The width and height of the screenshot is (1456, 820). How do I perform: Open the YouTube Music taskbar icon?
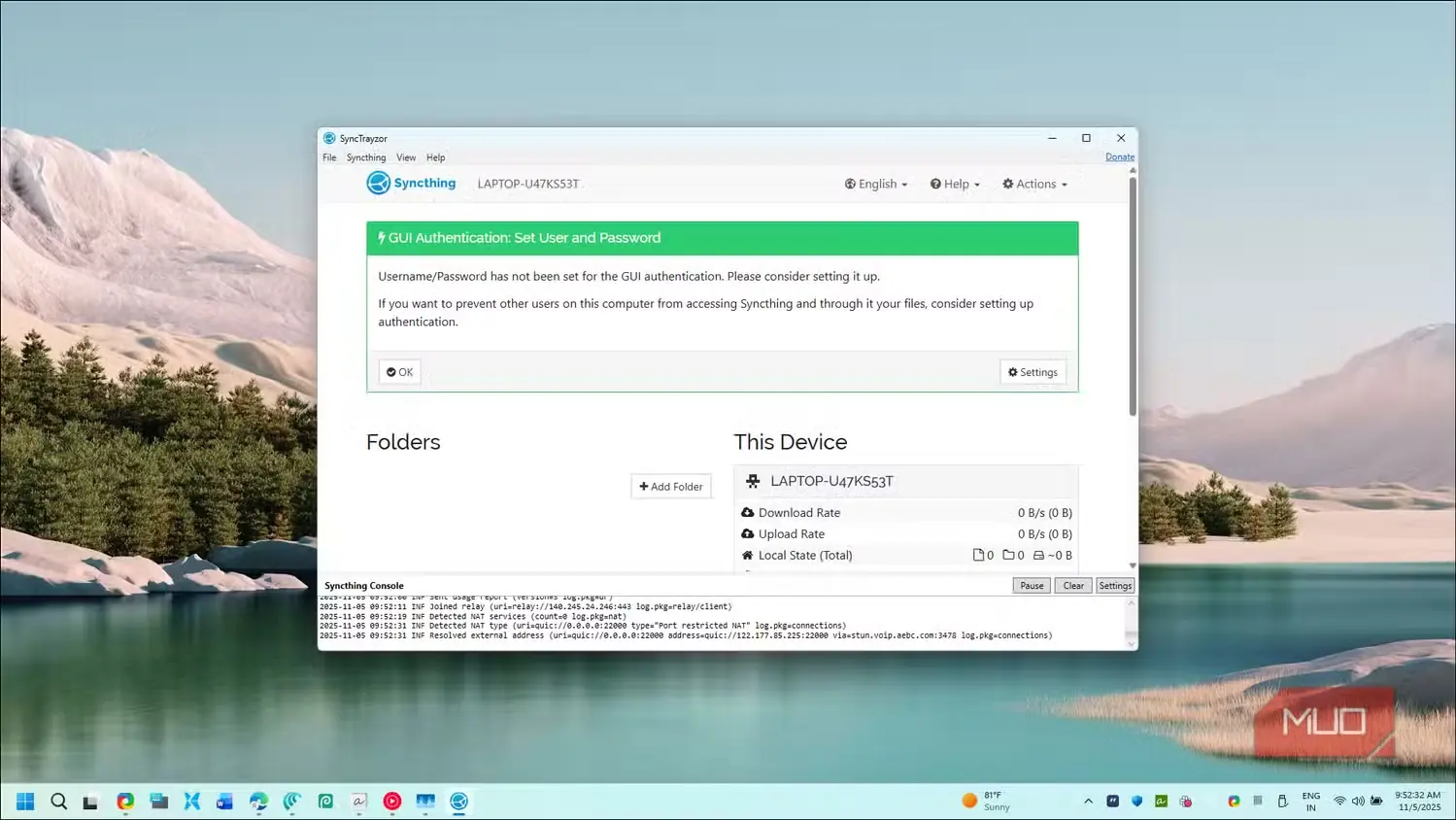[x=392, y=802]
